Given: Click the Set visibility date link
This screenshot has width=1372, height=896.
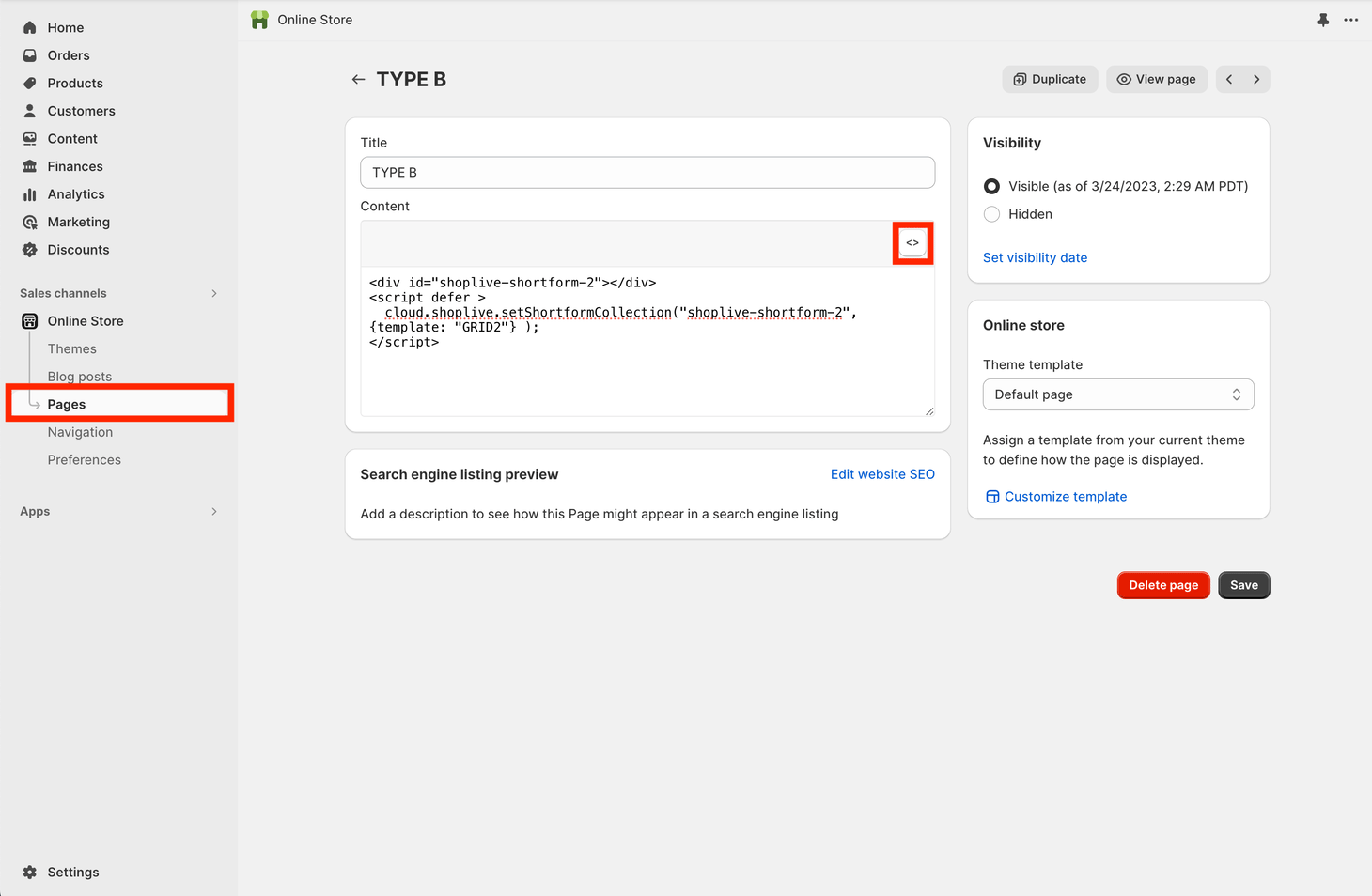Looking at the screenshot, I should tap(1035, 258).
